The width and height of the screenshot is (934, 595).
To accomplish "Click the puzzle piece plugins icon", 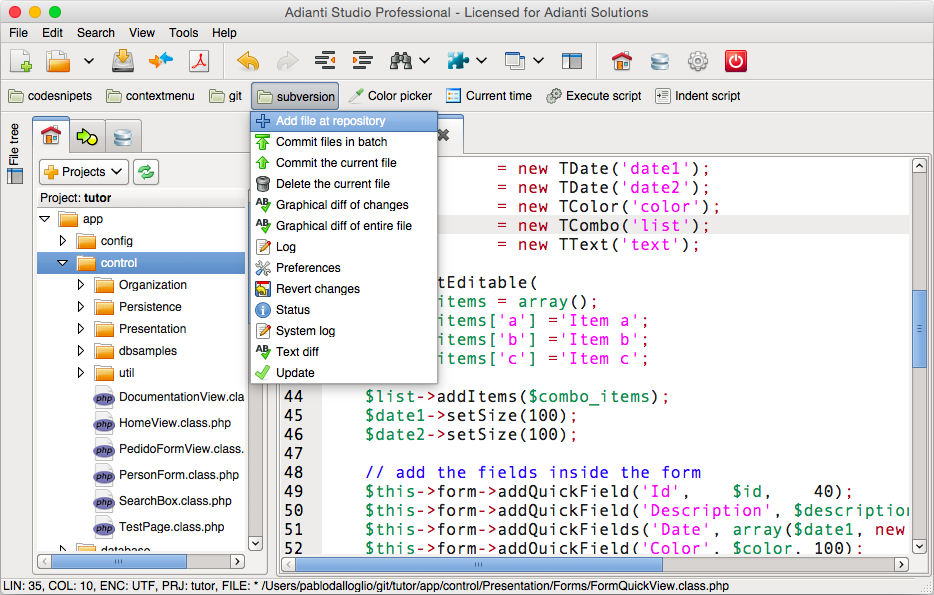I will (x=458, y=61).
